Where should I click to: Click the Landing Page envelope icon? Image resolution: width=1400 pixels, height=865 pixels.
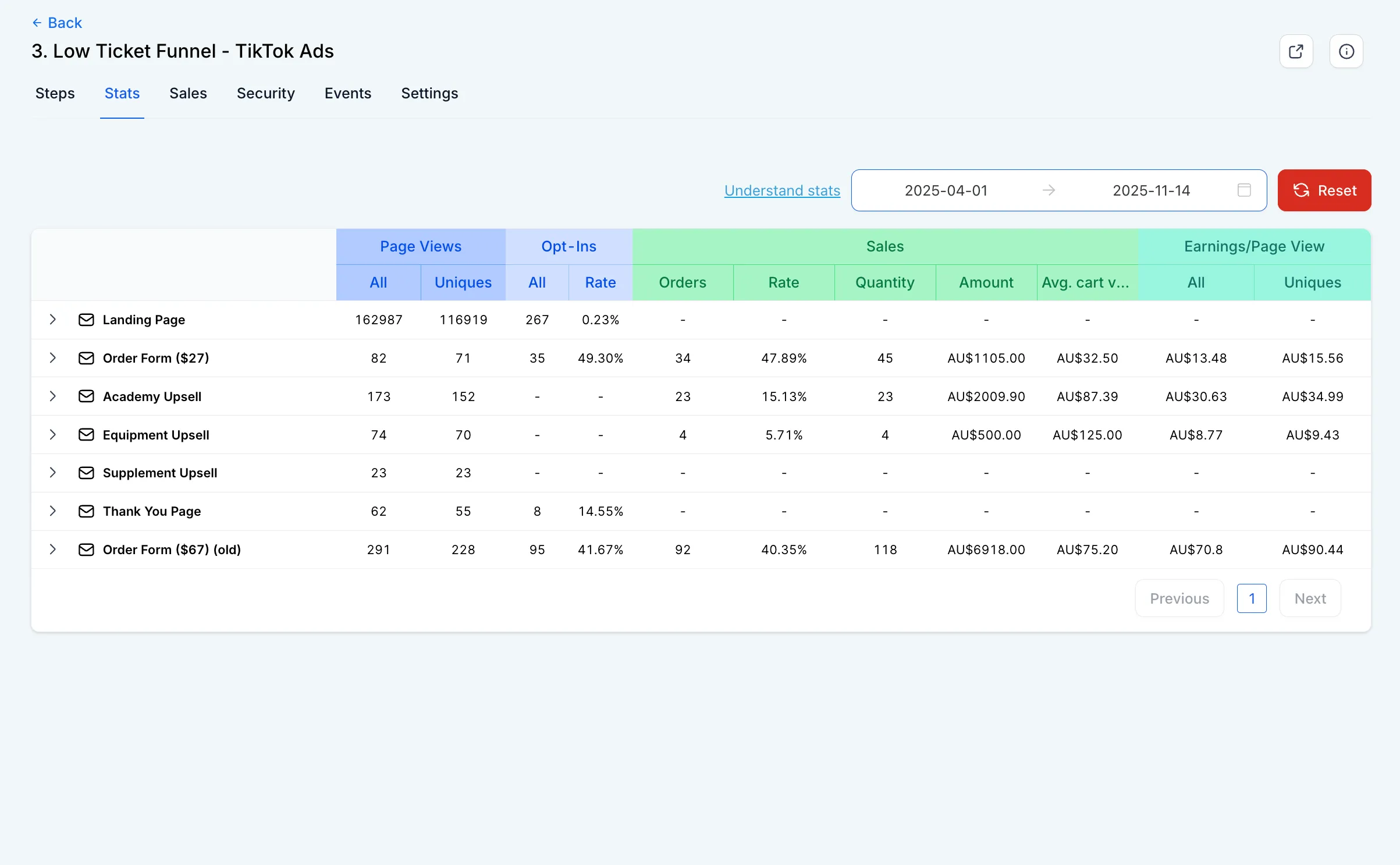coord(86,320)
